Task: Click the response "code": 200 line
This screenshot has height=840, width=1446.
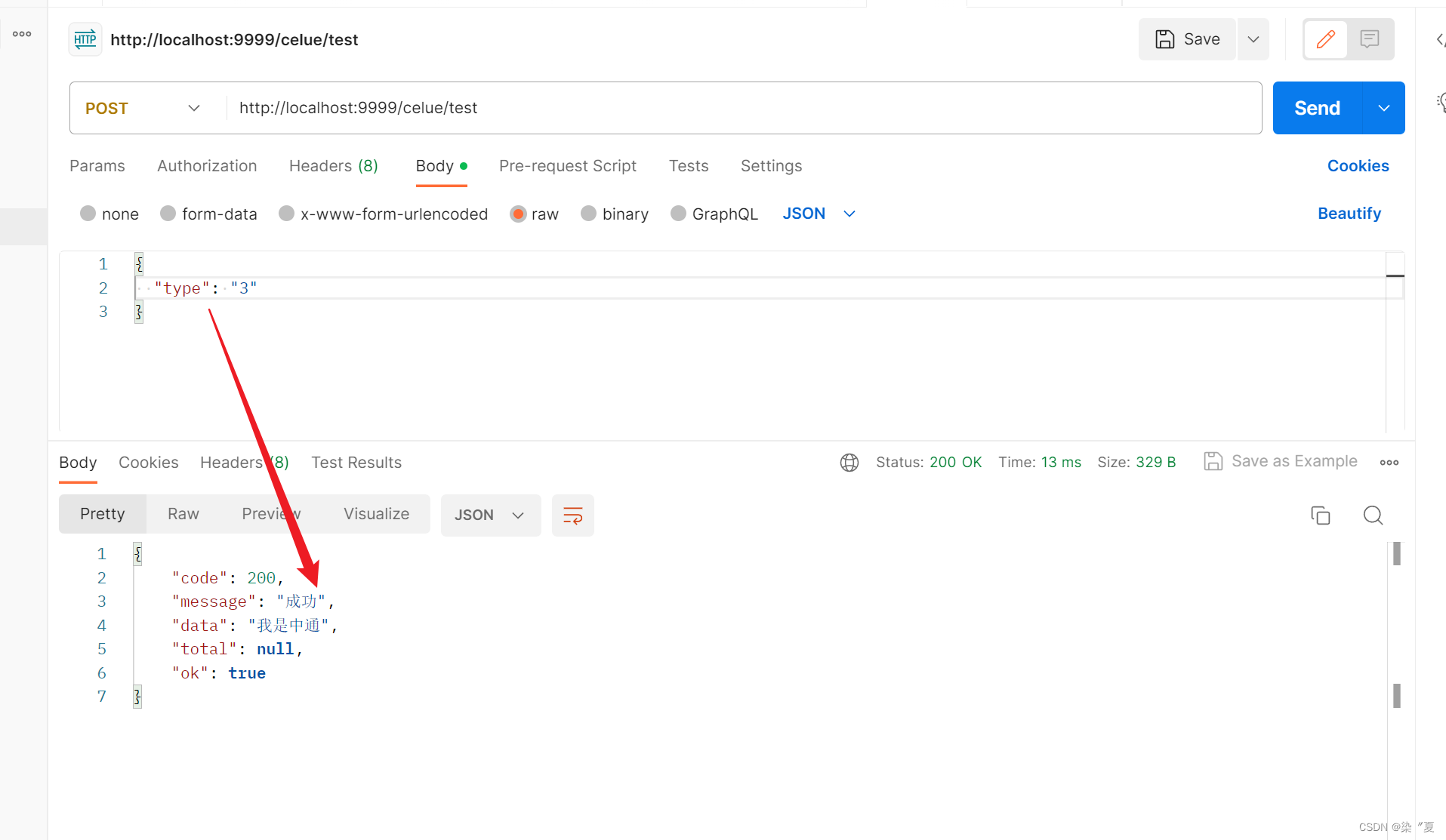Action: [x=227, y=578]
